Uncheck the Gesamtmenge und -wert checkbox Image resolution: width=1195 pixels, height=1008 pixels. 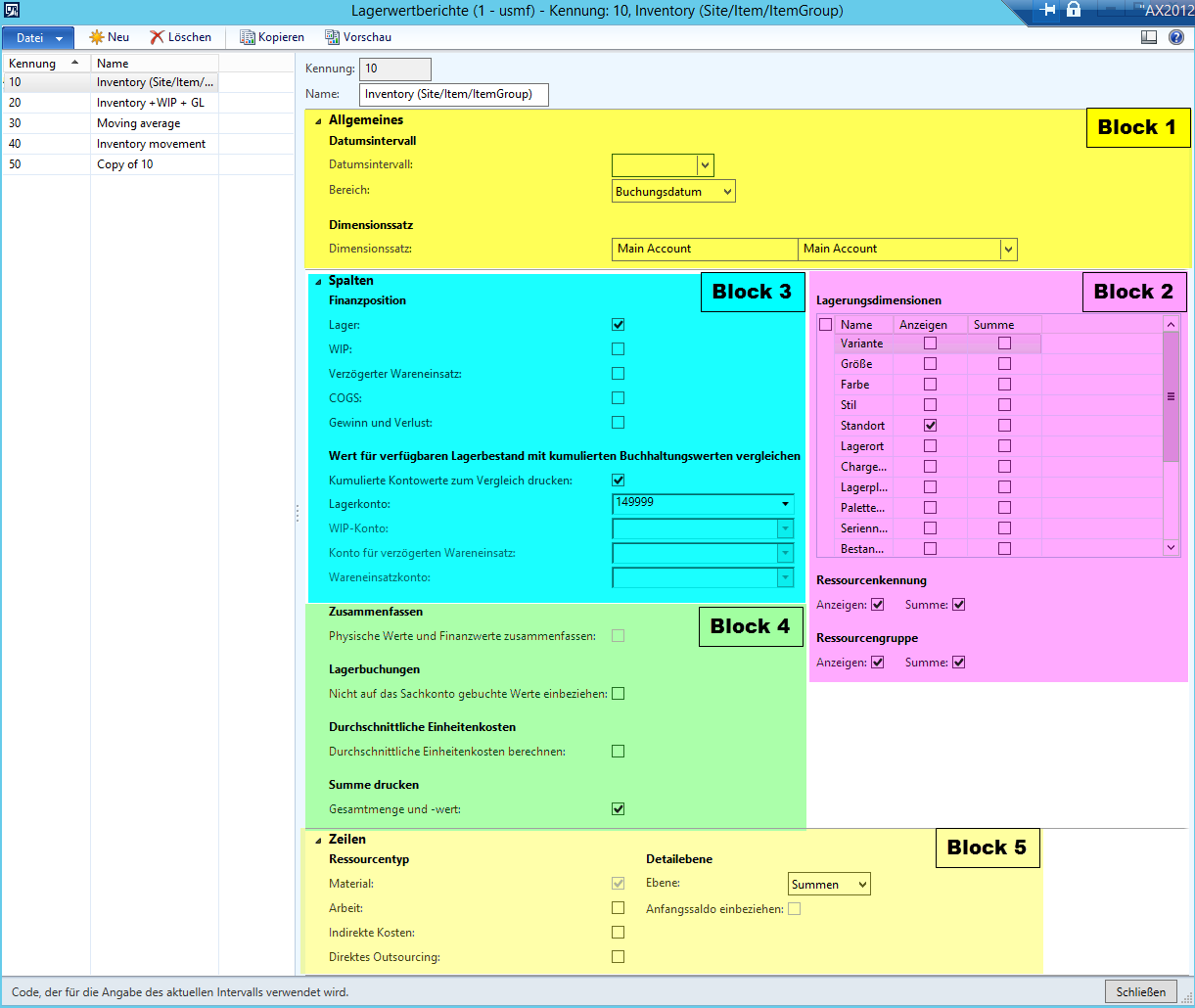pos(618,809)
